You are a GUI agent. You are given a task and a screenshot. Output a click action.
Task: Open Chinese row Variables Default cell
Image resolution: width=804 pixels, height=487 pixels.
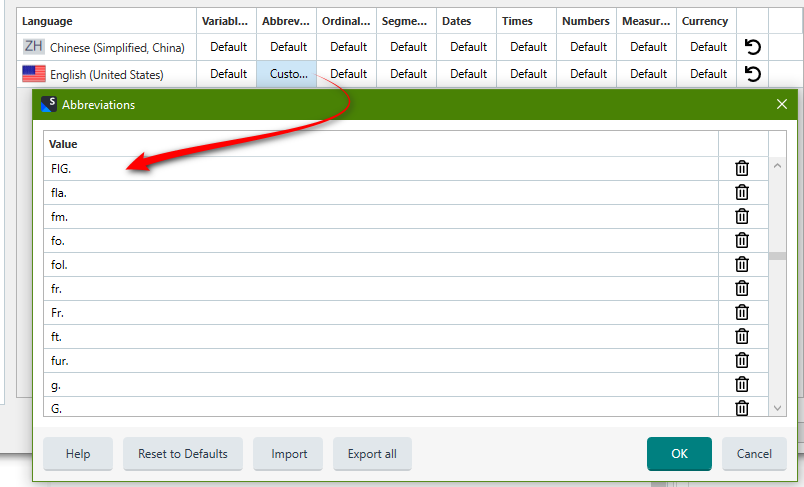[227, 47]
